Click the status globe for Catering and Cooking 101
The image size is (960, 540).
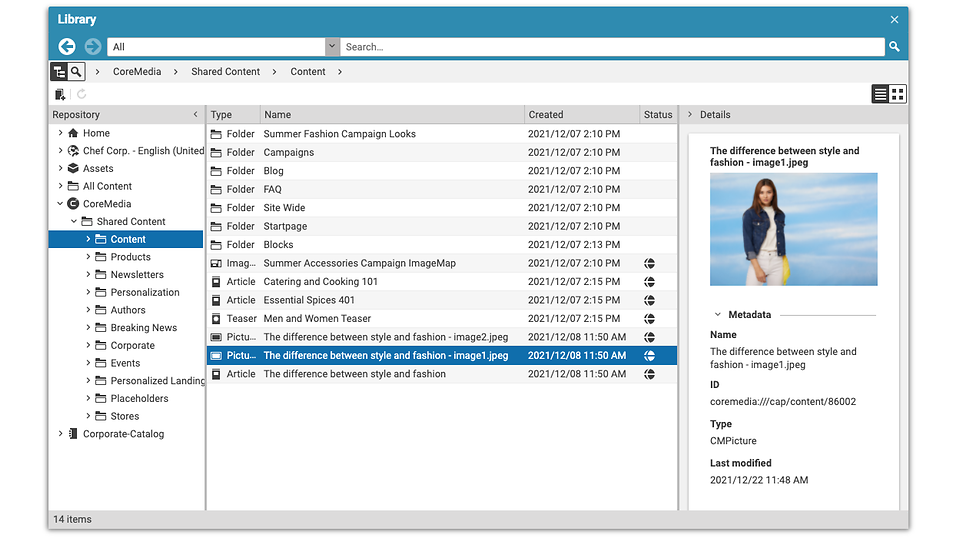point(650,282)
